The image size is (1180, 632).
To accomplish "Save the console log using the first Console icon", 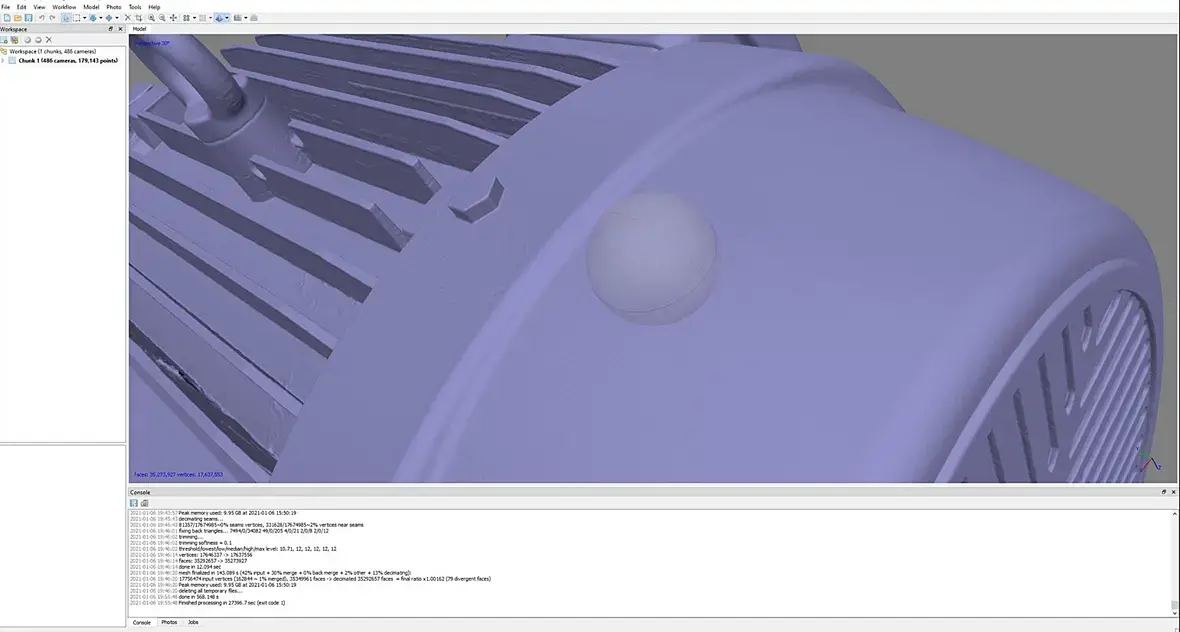I will pyautogui.click(x=134, y=503).
